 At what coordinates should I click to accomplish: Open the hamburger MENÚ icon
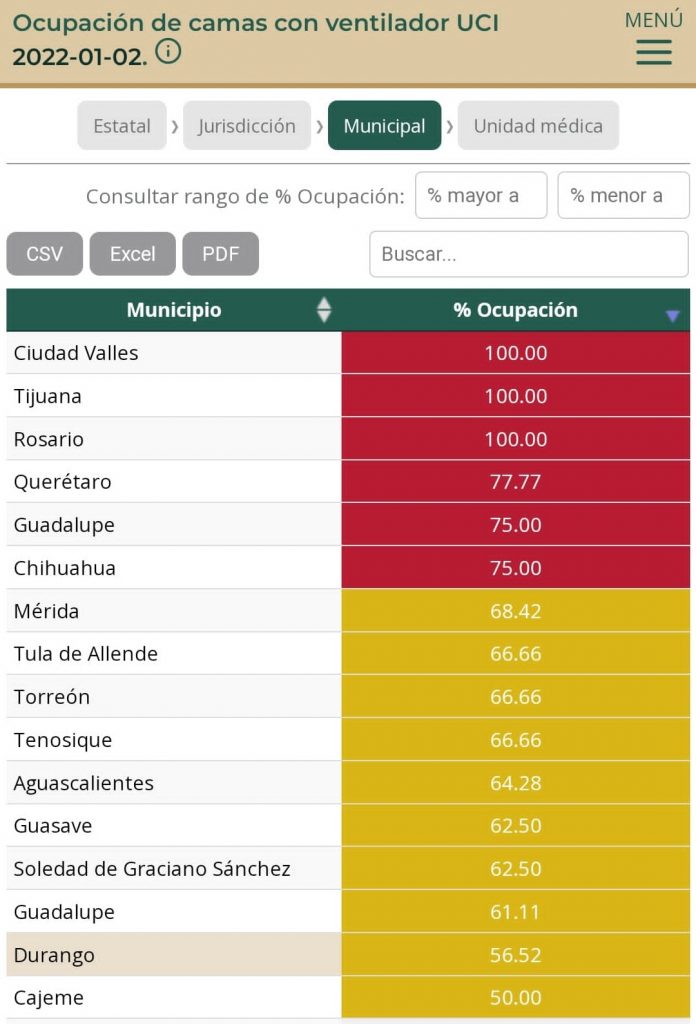653,52
